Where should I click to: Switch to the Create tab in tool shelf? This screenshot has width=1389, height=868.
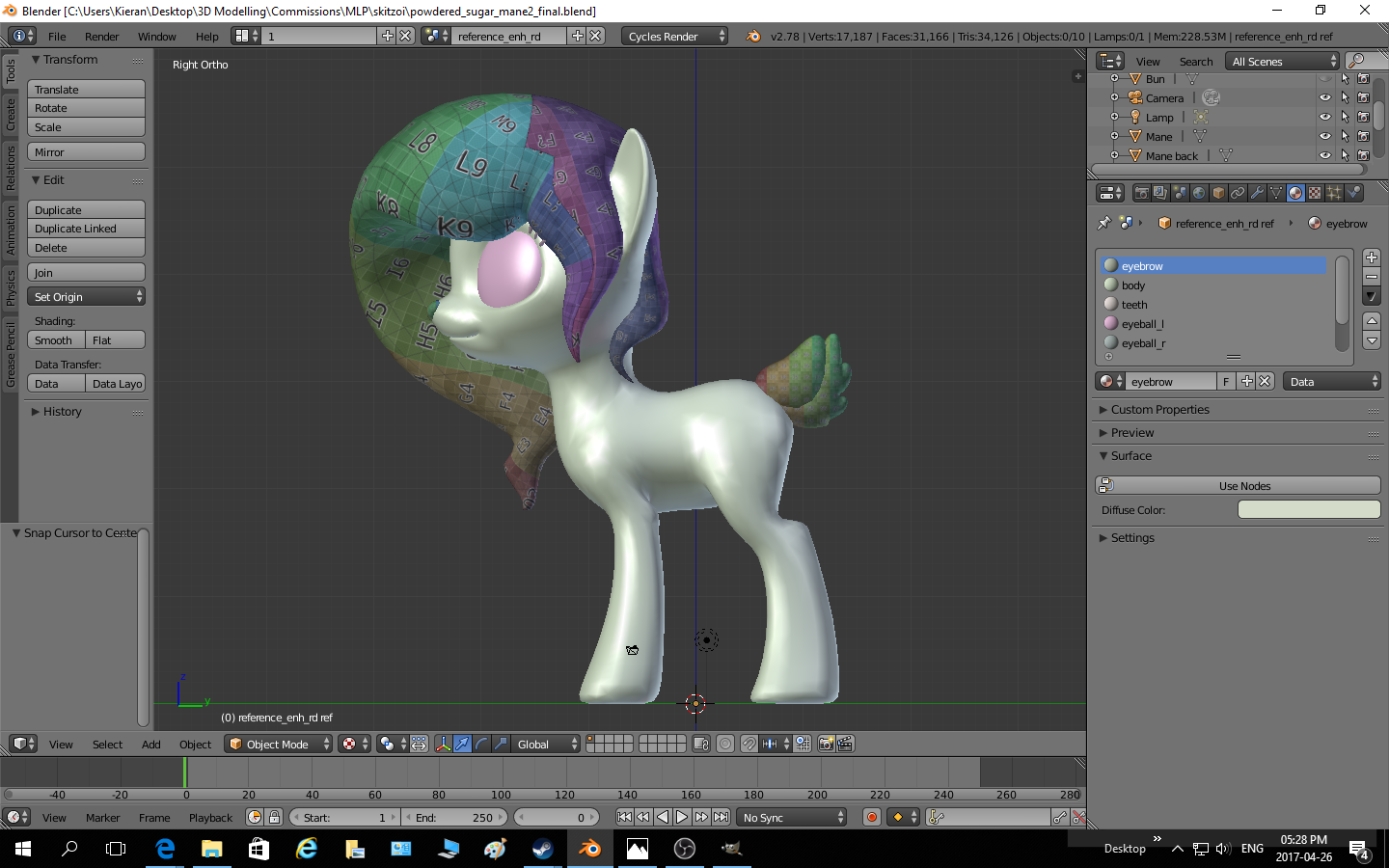[x=11, y=114]
